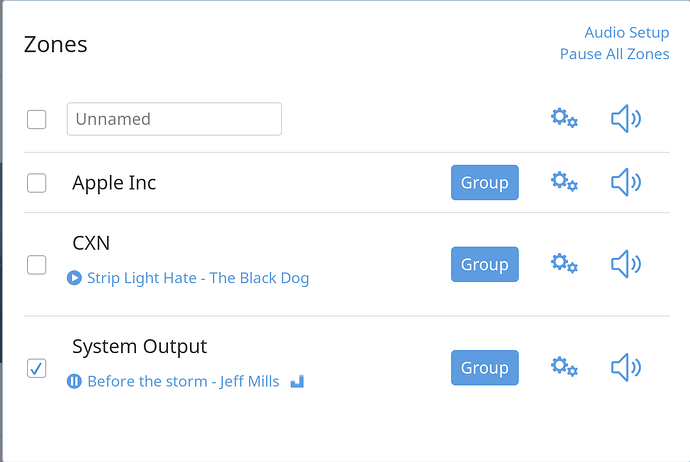This screenshot has height=462, width=690.
Task: Open volume control for Unnamed zone
Action: click(x=626, y=119)
